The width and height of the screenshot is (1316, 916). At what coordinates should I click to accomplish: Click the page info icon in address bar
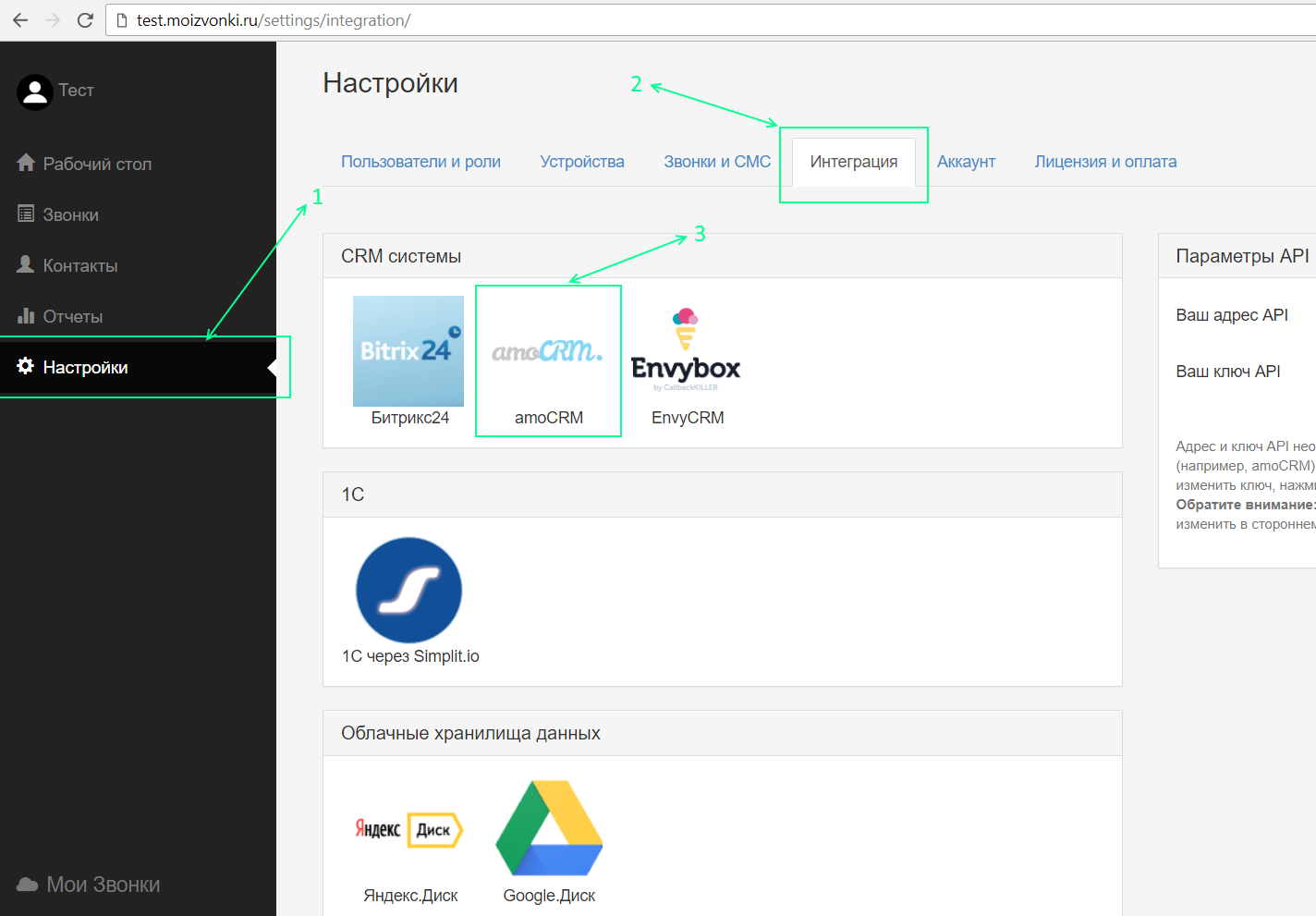(121, 20)
